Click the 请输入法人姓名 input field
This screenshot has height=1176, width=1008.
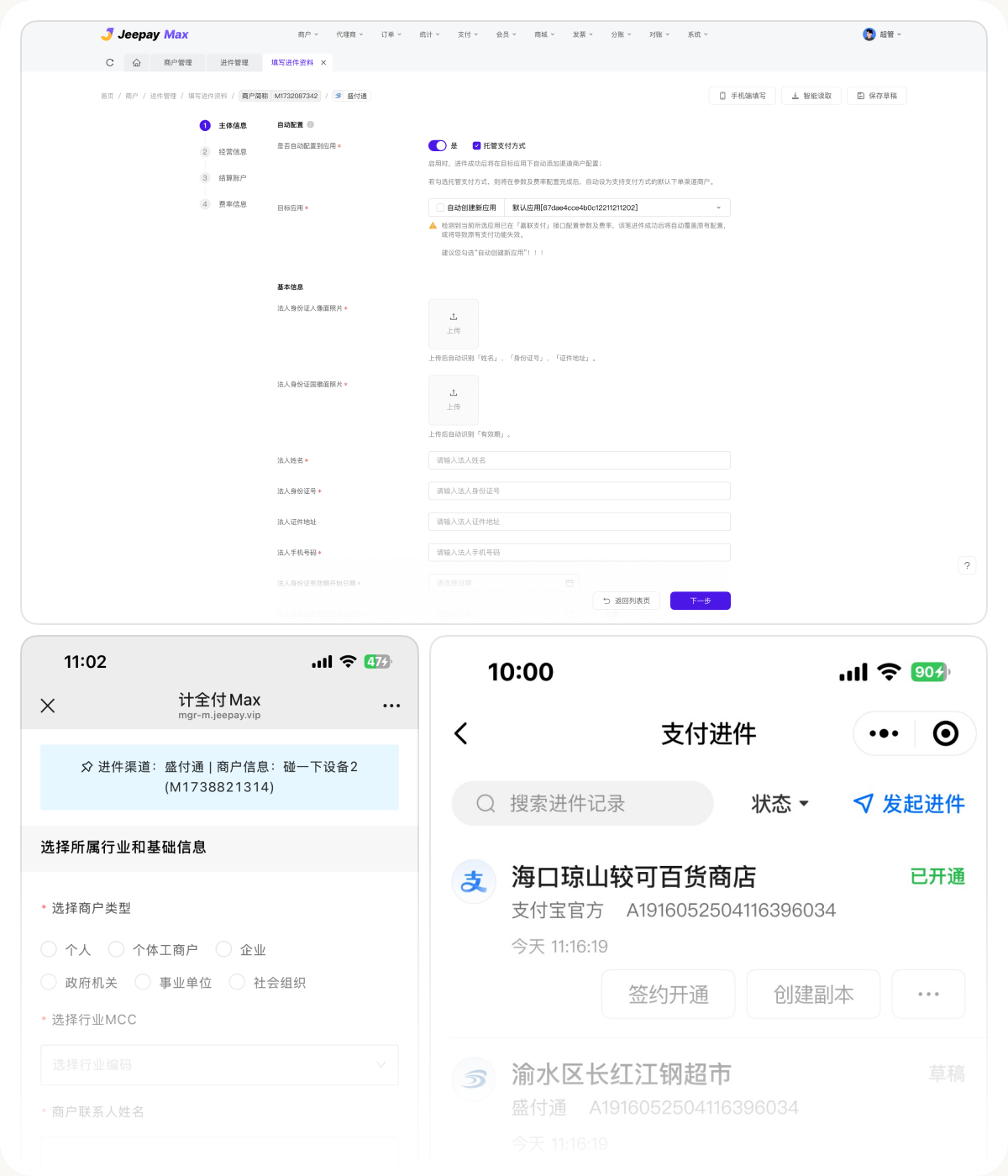580,460
